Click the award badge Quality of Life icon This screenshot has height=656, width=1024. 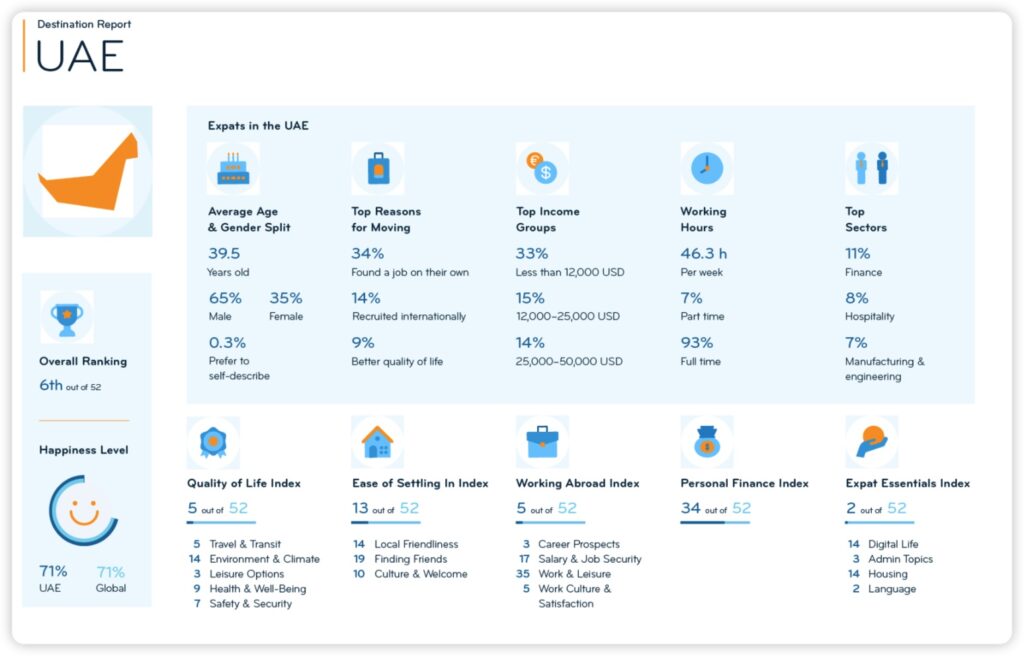click(213, 442)
